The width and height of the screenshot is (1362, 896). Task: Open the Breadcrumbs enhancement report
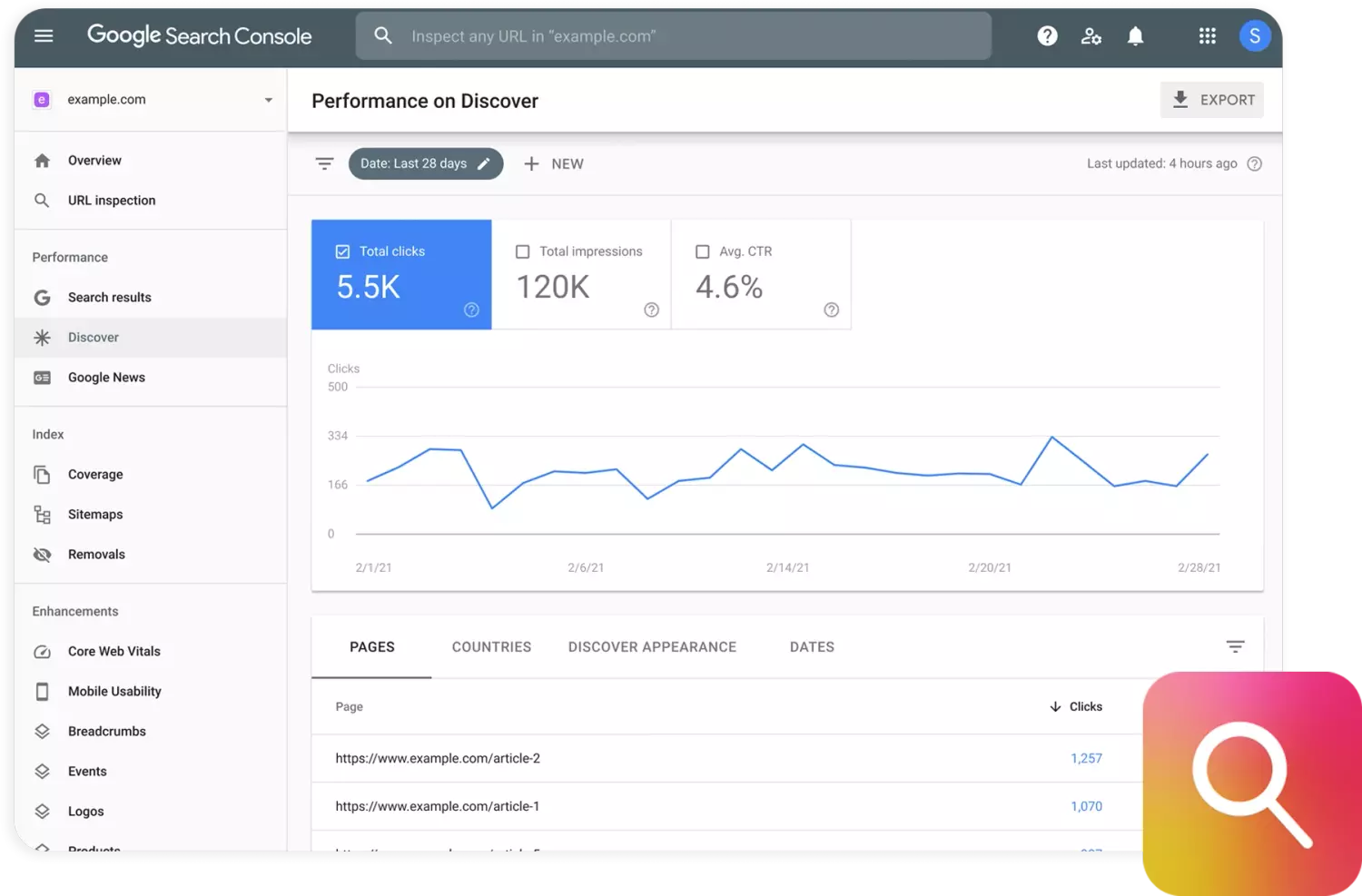click(106, 731)
